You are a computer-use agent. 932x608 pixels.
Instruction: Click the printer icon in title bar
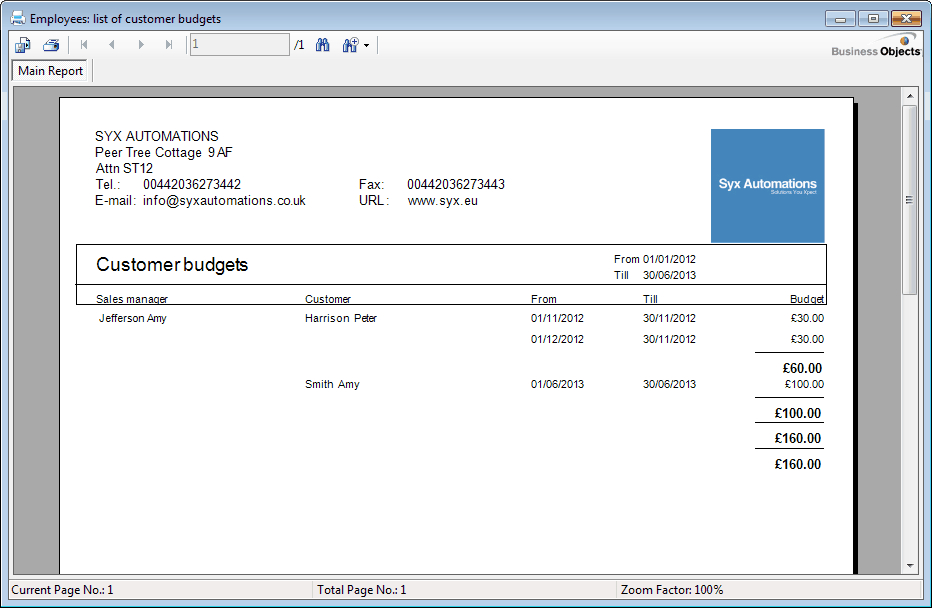[18, 18]
